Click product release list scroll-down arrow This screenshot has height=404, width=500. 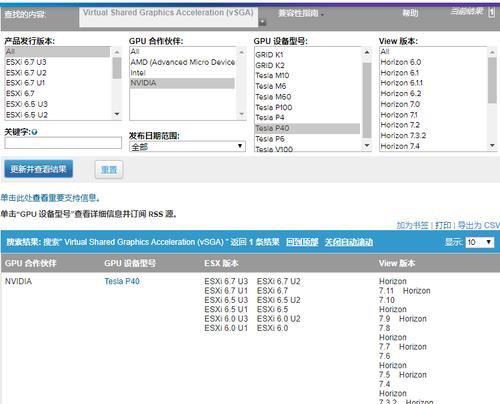point(117,114)
